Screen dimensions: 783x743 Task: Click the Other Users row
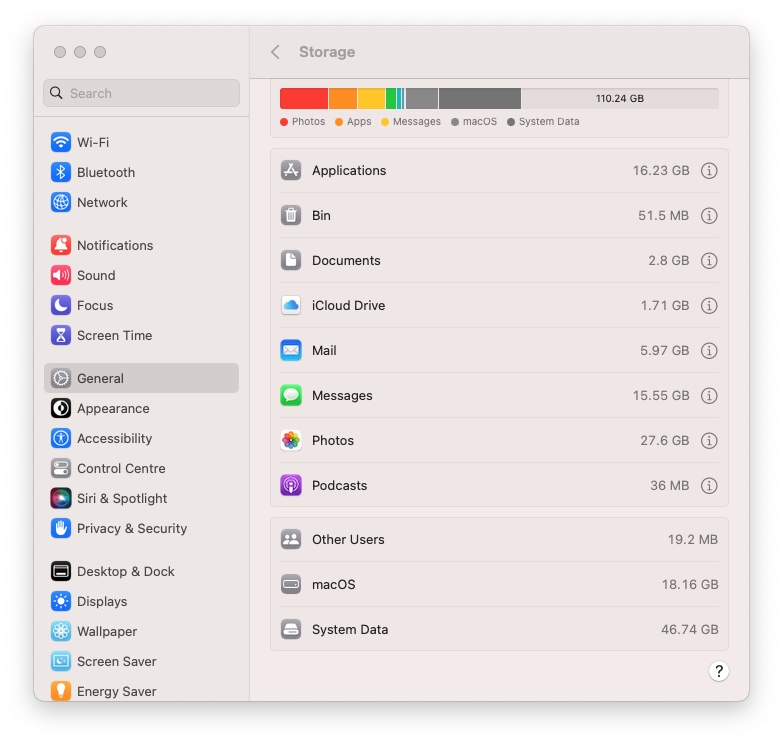[x=499, y=539]
